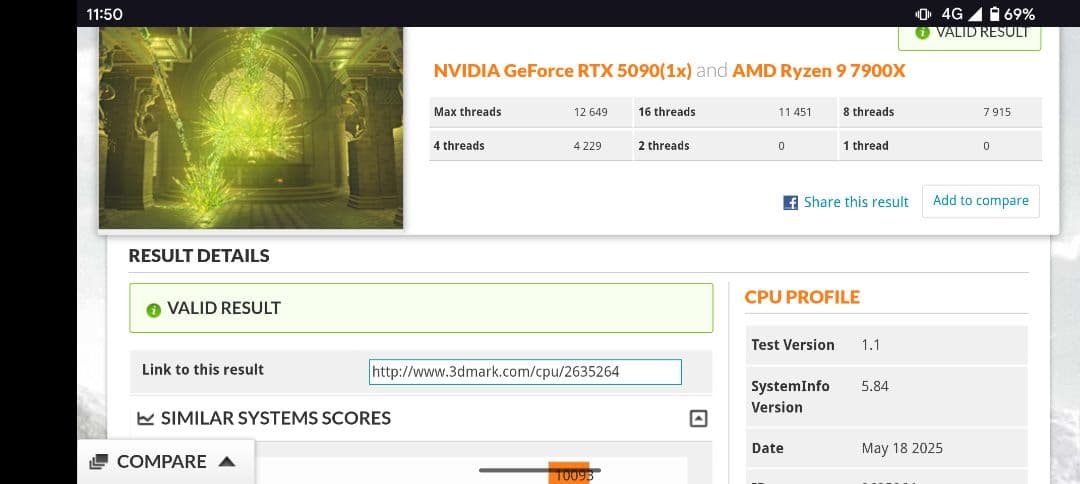1080x484 pixels.
Task: Click the similar systems chart icon
Action: tap(145, 419)
